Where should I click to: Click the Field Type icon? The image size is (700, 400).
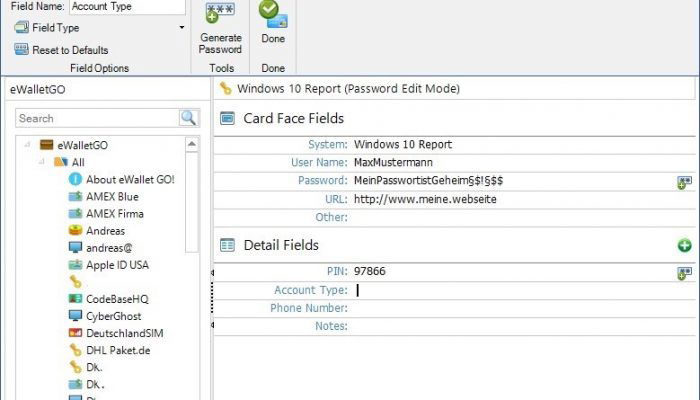(21, 27)
